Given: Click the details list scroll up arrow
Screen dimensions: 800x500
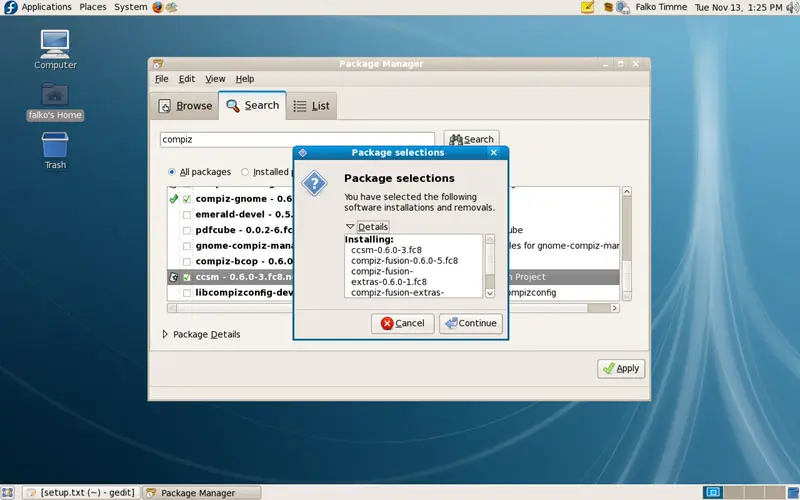Looking at the screenshot, I should pos(490,239).
